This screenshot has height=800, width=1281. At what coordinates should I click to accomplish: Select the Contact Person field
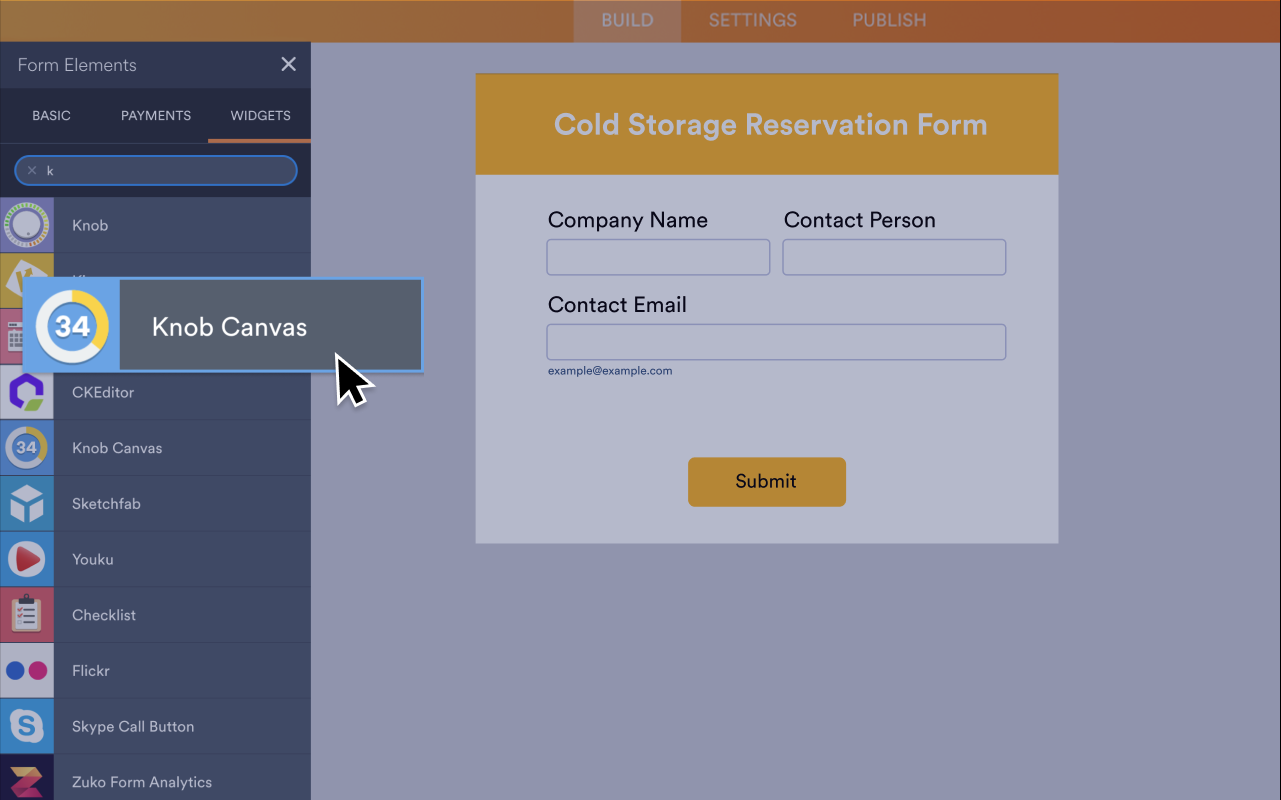pyautogui.click(x=893, y=257)
